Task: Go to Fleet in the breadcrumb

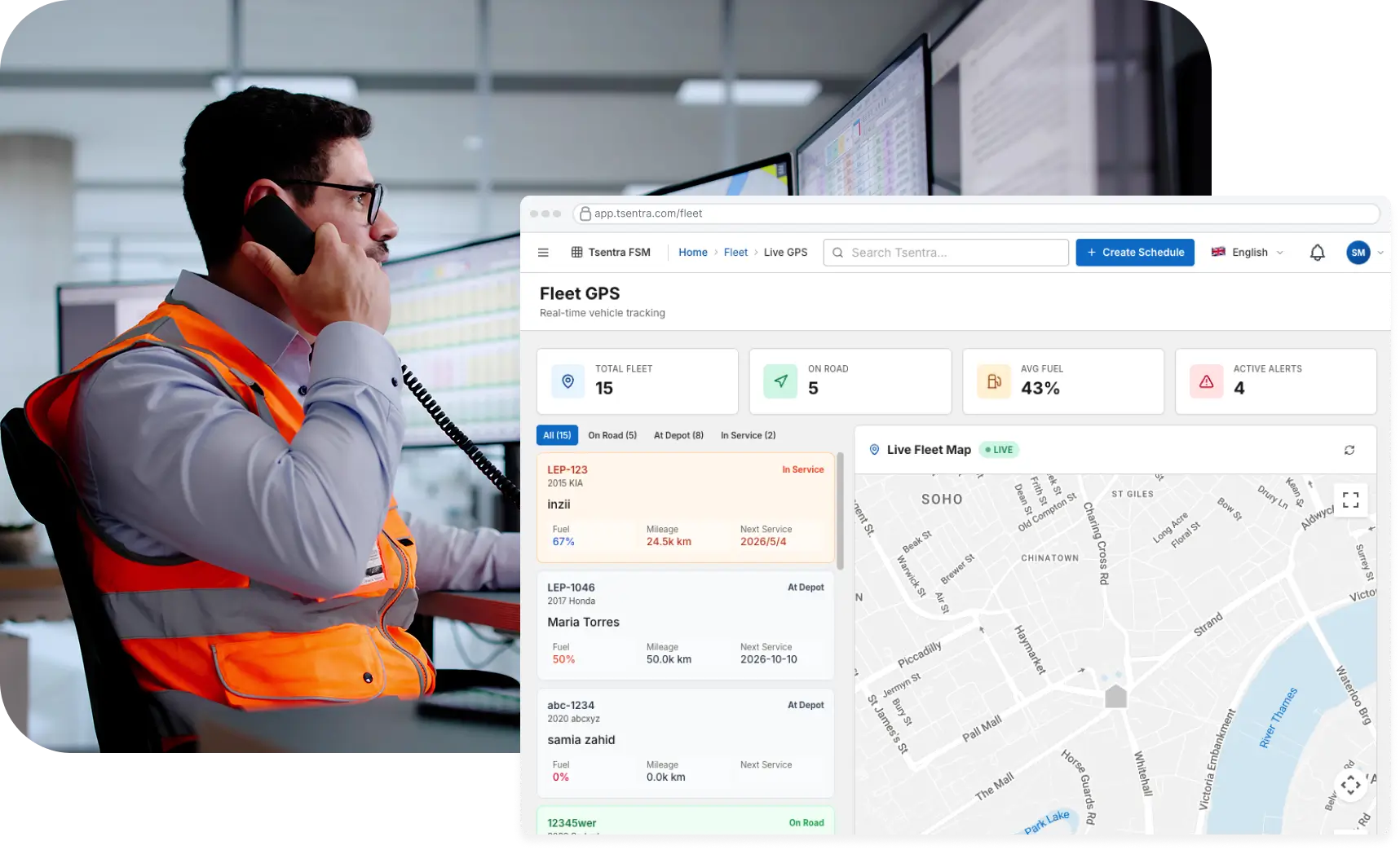Action: click(x=735, y=253)
